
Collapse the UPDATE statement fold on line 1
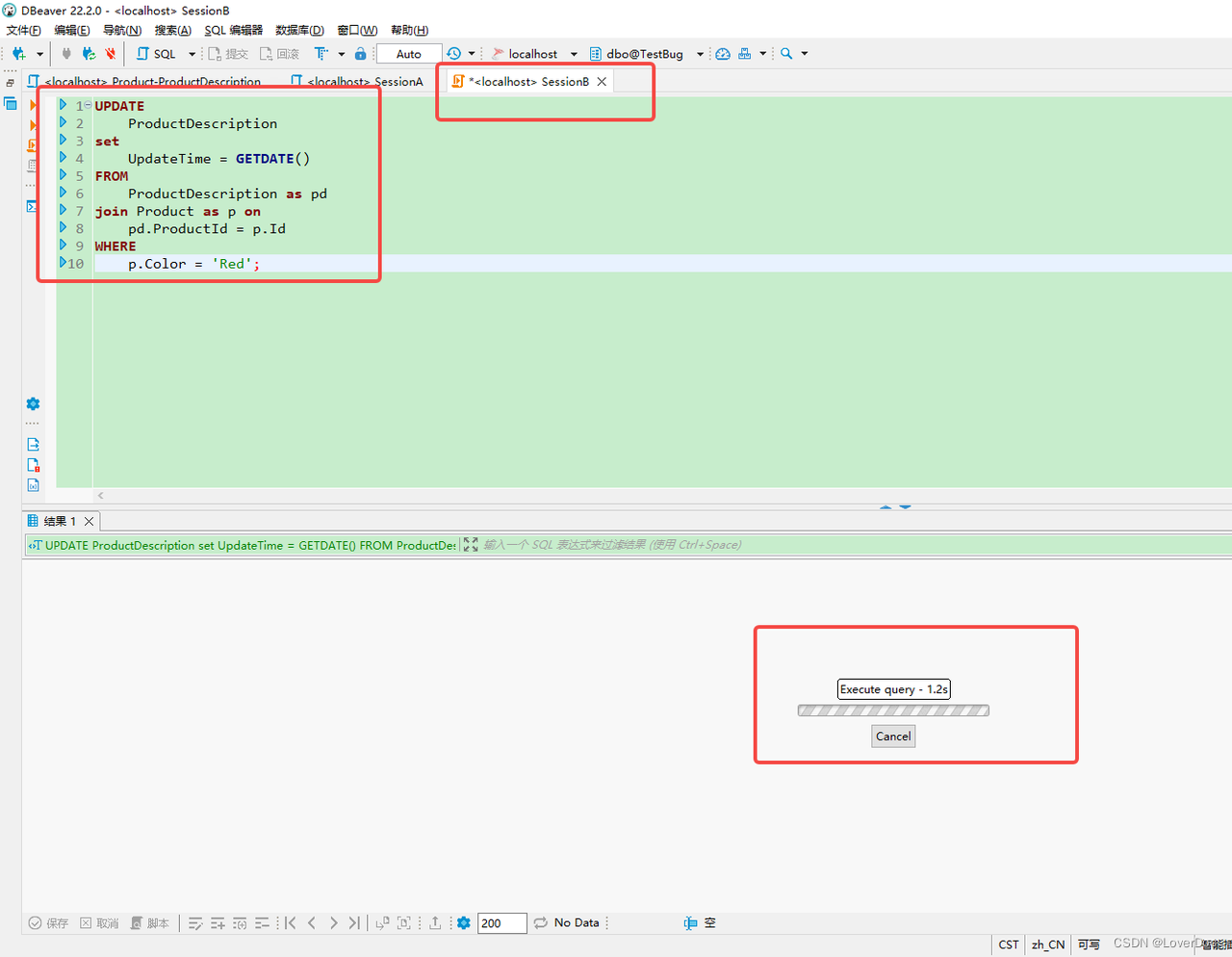click(x=88, y=105)
